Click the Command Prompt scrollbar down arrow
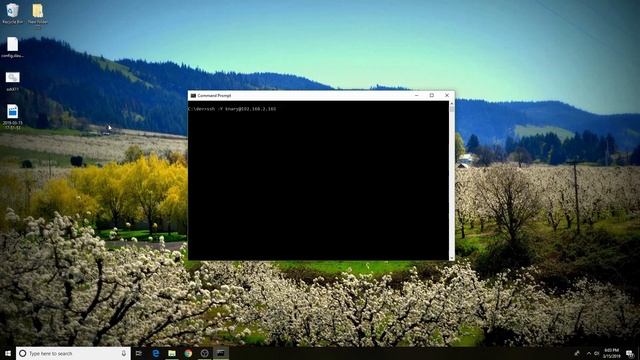Screen dimensions: 640x360 (x=451, y=258)
